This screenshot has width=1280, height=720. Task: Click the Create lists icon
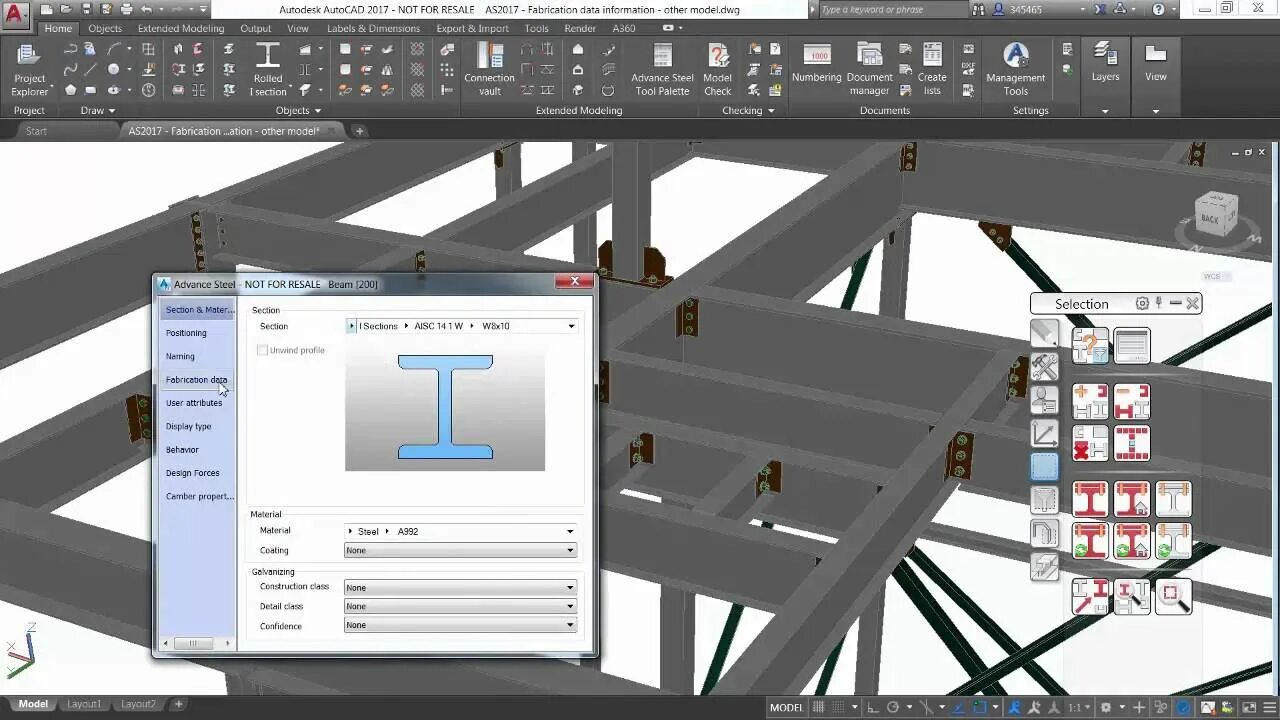point(932,69)
